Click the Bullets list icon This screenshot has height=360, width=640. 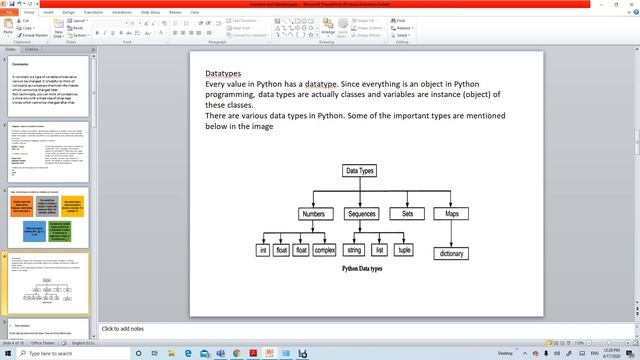click(x=176, y=23)
